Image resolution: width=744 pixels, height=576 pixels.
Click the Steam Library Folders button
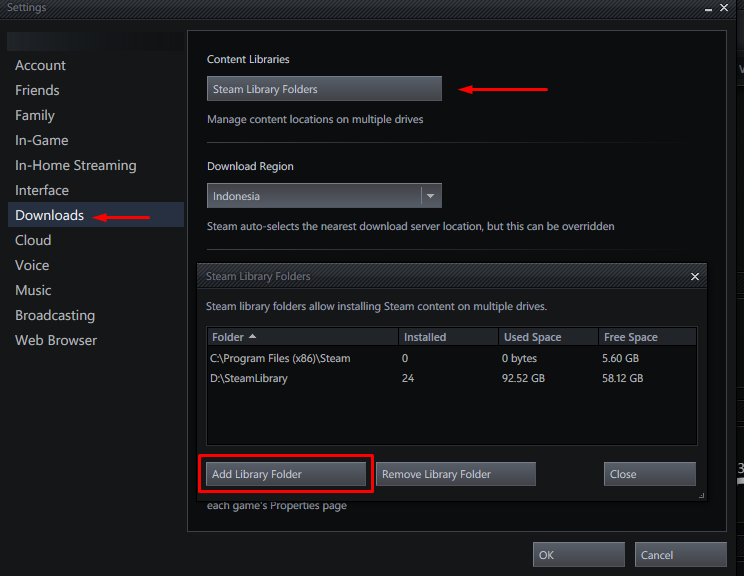tap(324, 89)
